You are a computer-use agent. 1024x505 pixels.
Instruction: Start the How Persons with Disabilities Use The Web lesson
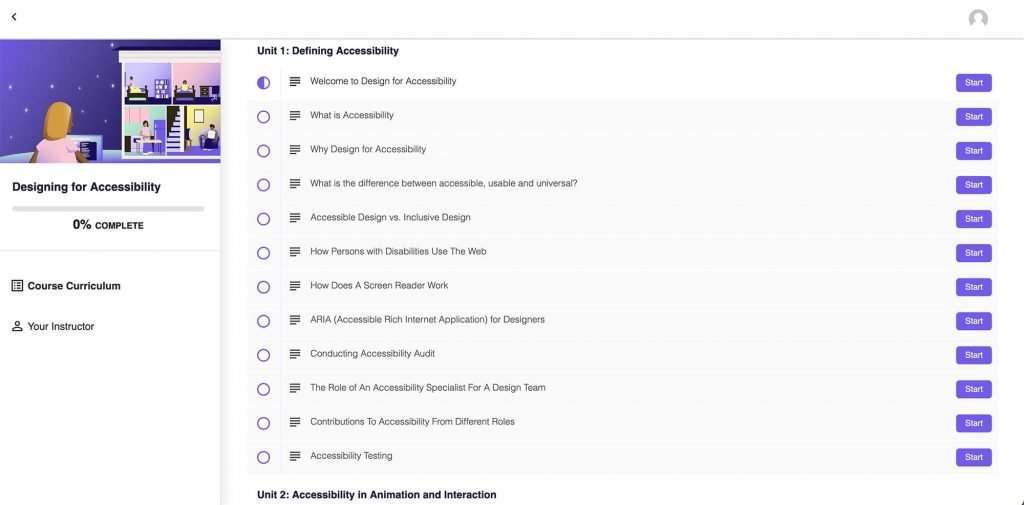coord(974,253)
